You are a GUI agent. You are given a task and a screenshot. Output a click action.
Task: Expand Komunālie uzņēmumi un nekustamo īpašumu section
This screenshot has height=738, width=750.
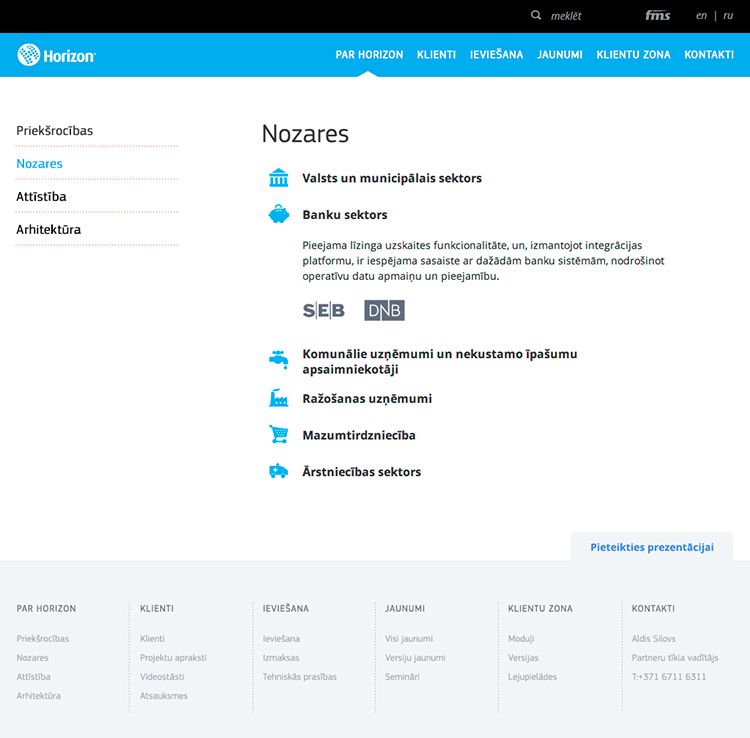pos(440,362)
